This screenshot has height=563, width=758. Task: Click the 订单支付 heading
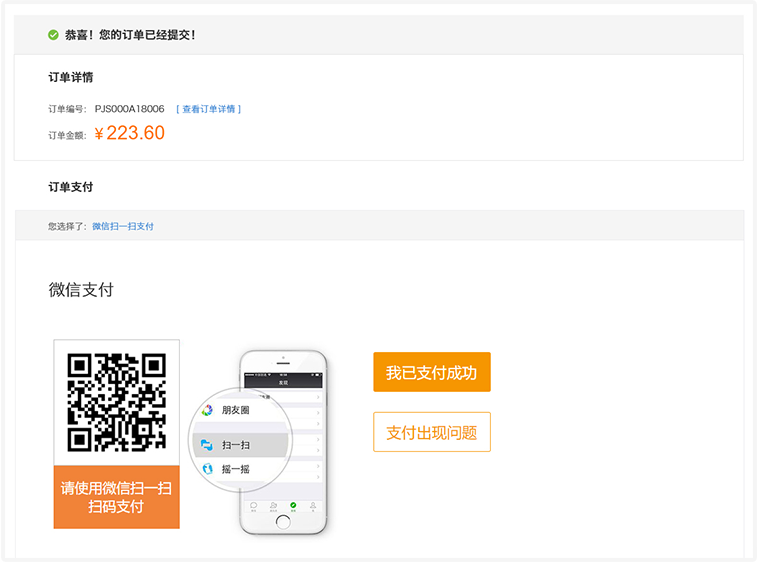[x=71, y=187]
